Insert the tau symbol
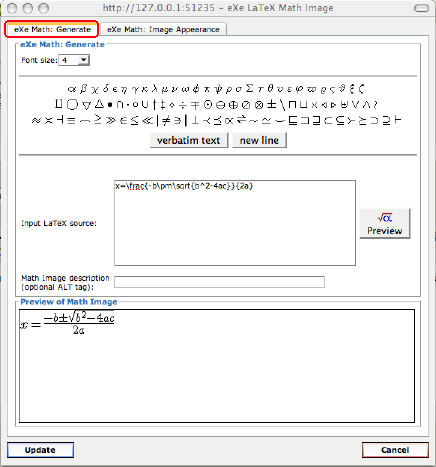 coord(261,89)
